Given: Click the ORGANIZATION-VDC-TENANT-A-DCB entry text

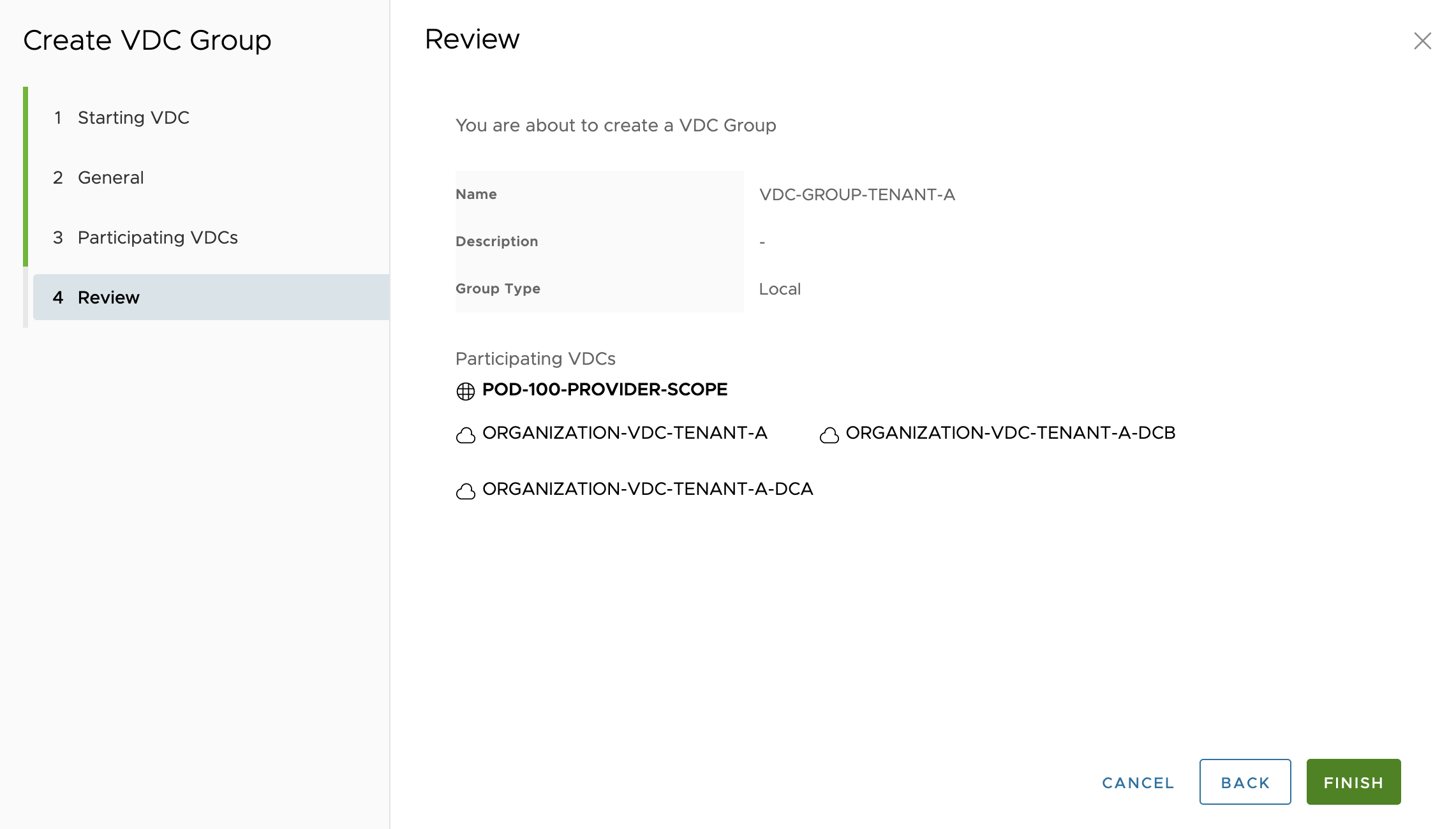Looking at the screenshot, I should coord(1010,433).
